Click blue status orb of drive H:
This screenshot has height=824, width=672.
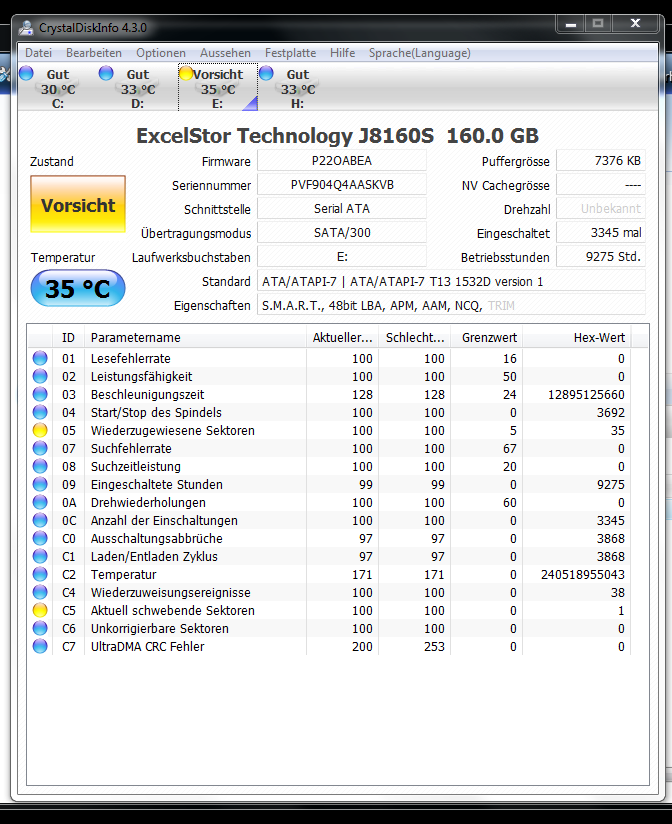[266, 73]
